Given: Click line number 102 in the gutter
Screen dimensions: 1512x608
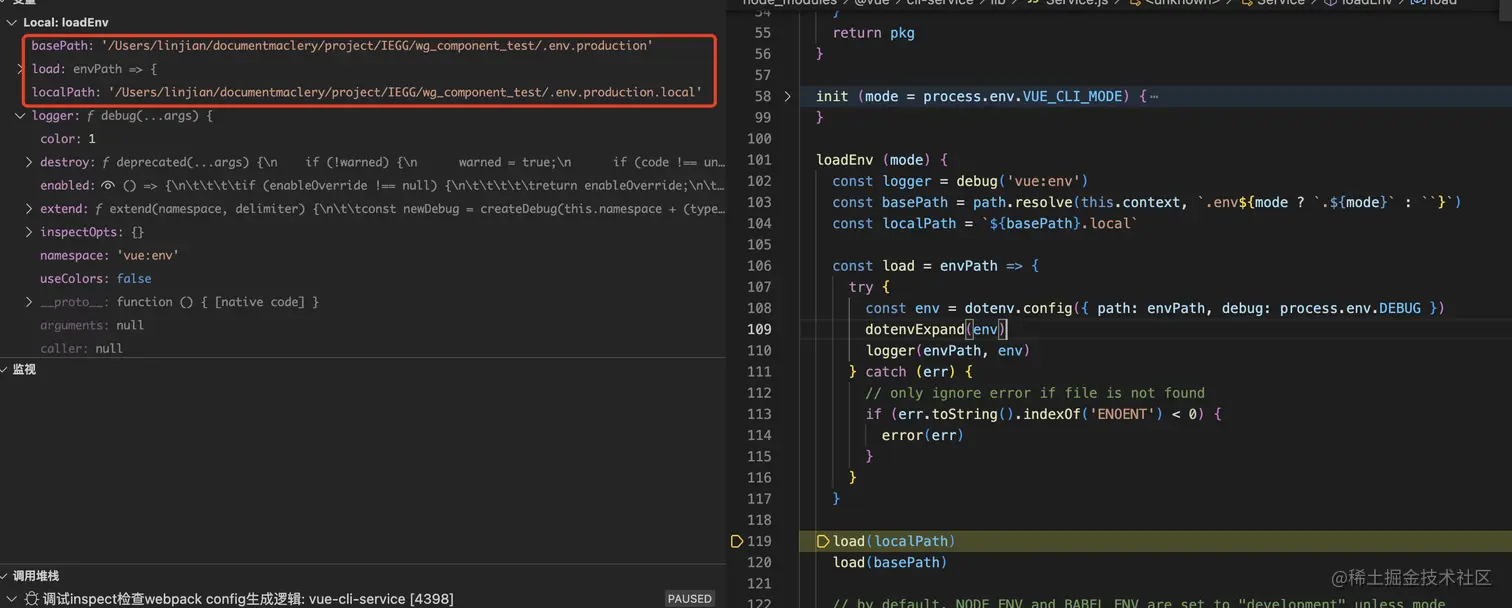Looking at the screenshot, I should (x=759, y=181).
